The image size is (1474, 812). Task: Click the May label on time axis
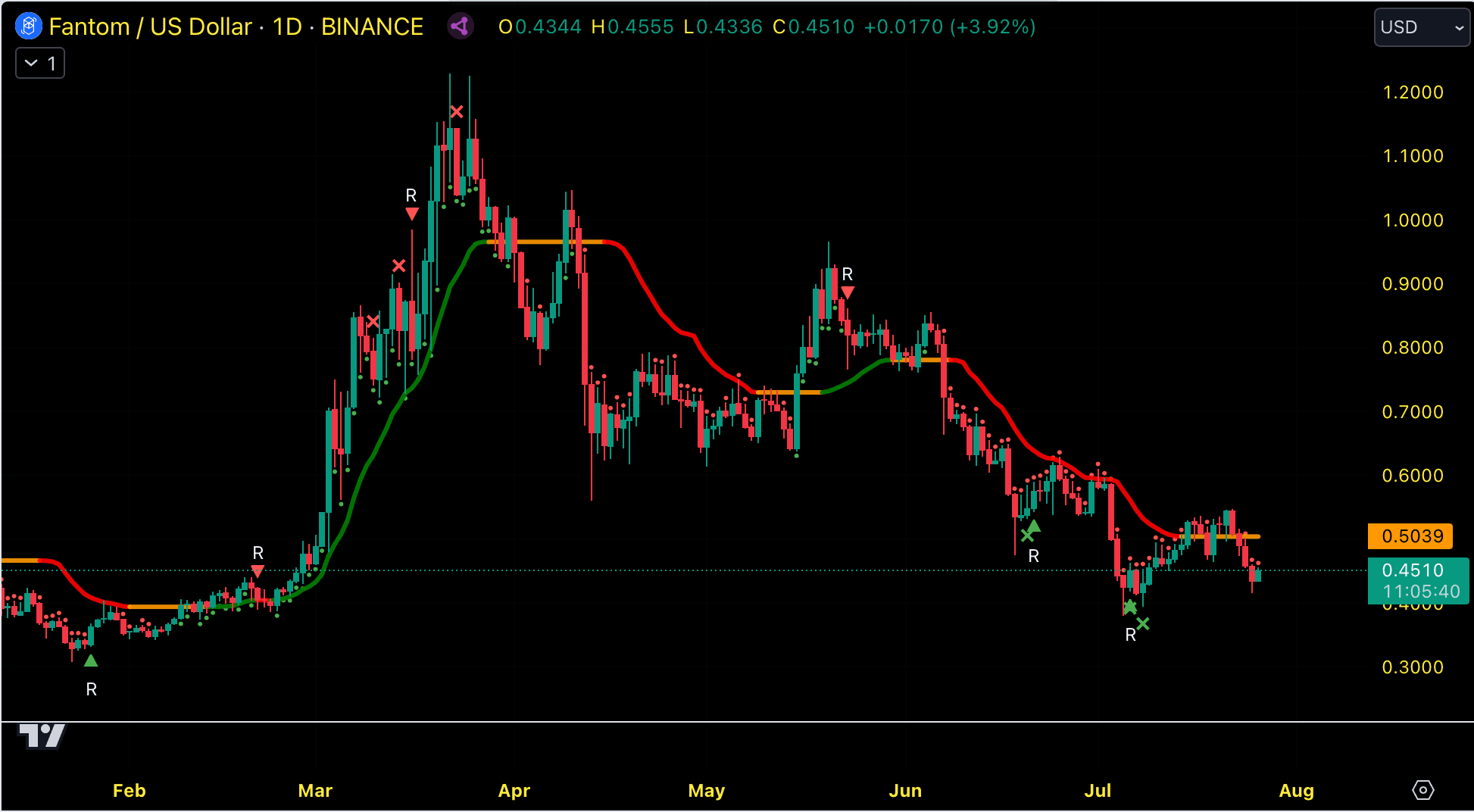[707, 791]
